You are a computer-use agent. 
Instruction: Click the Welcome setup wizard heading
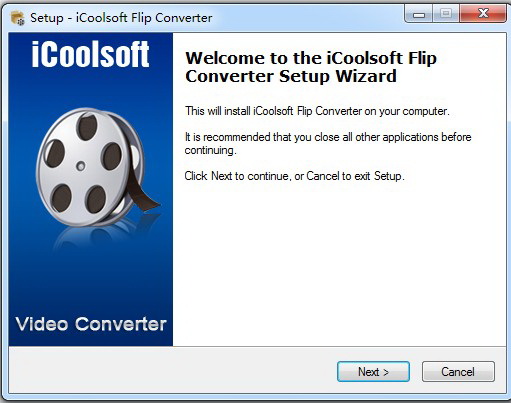point(311,67)
